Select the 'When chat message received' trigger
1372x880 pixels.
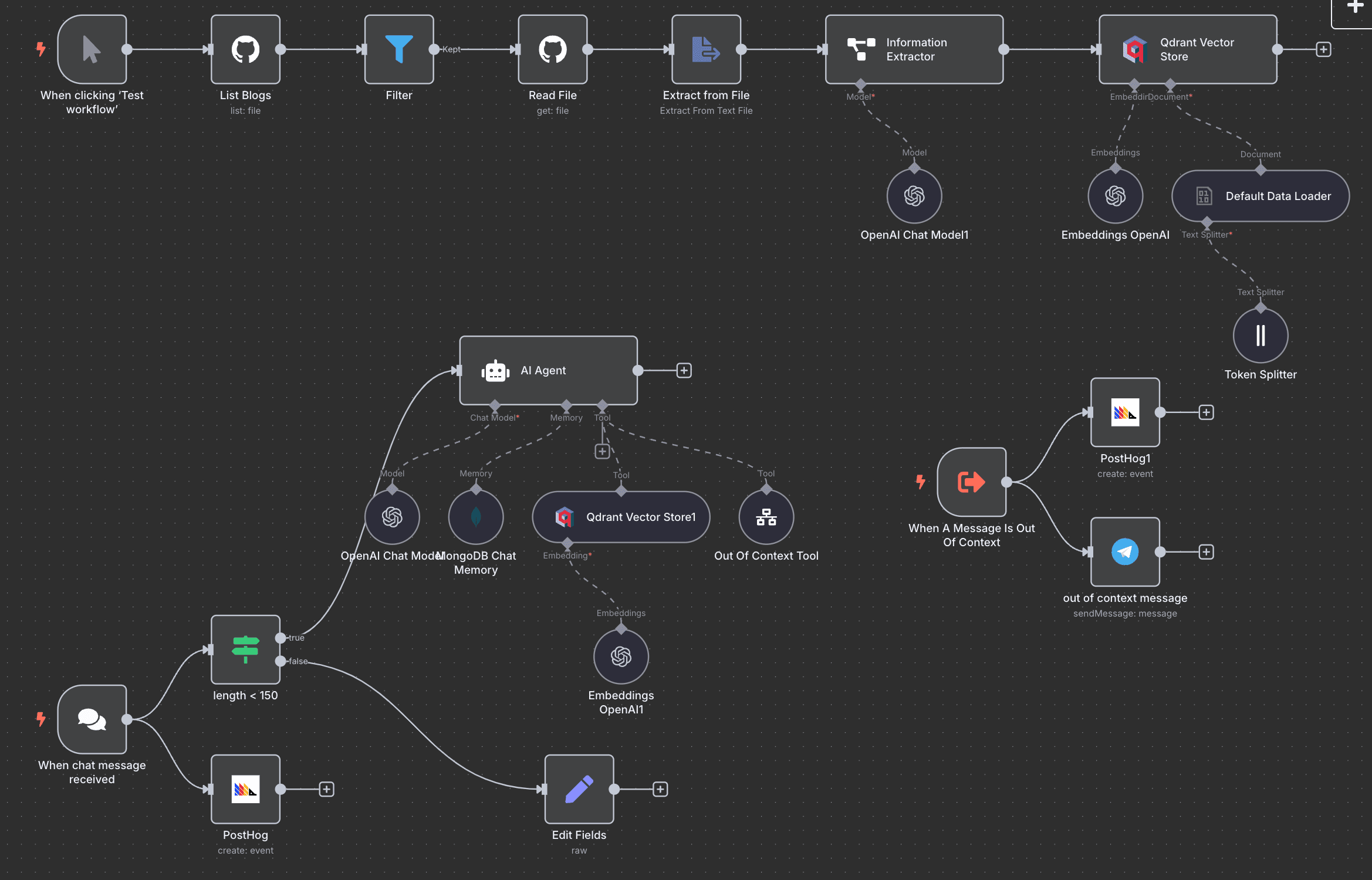92,719
